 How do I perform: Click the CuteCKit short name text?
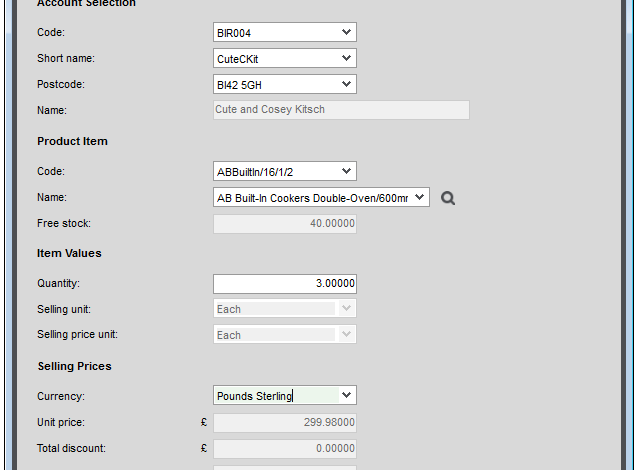[238, 60]
